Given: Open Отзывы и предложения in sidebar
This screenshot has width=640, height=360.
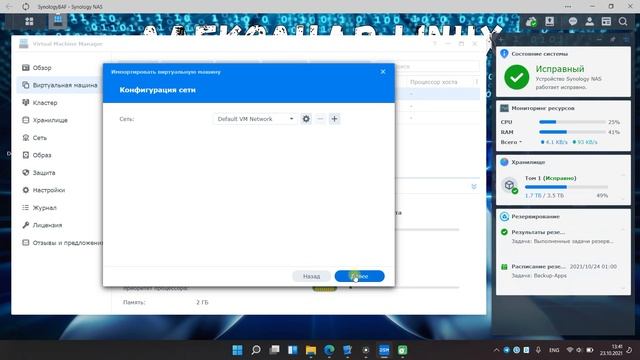Looking at the screenshot, I should click(62, 243).
